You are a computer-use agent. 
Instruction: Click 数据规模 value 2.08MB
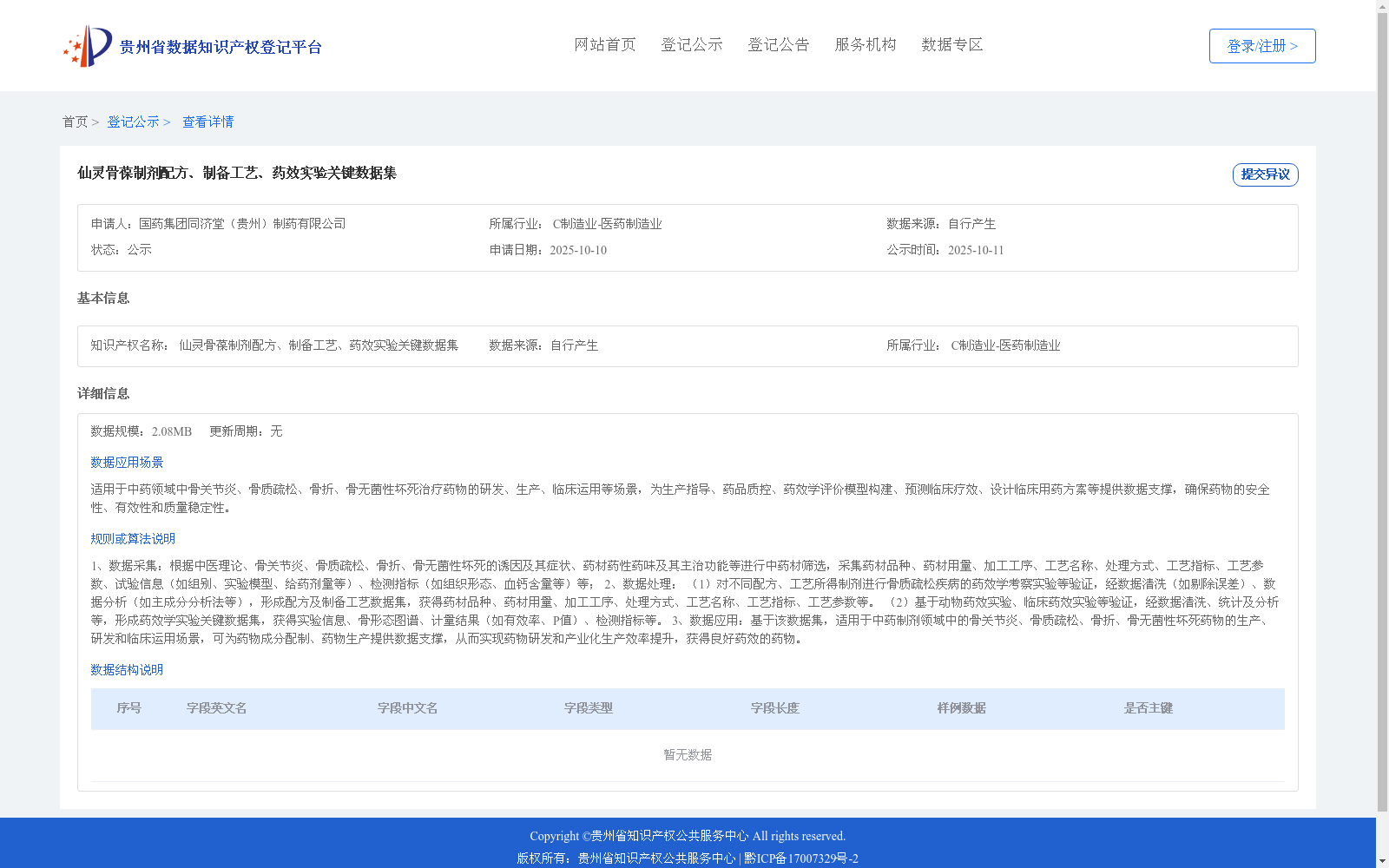point(172,431)
